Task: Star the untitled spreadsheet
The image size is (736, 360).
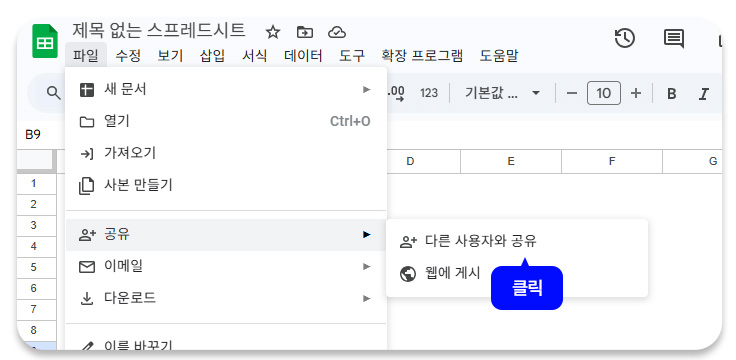Action: point(273,32)
